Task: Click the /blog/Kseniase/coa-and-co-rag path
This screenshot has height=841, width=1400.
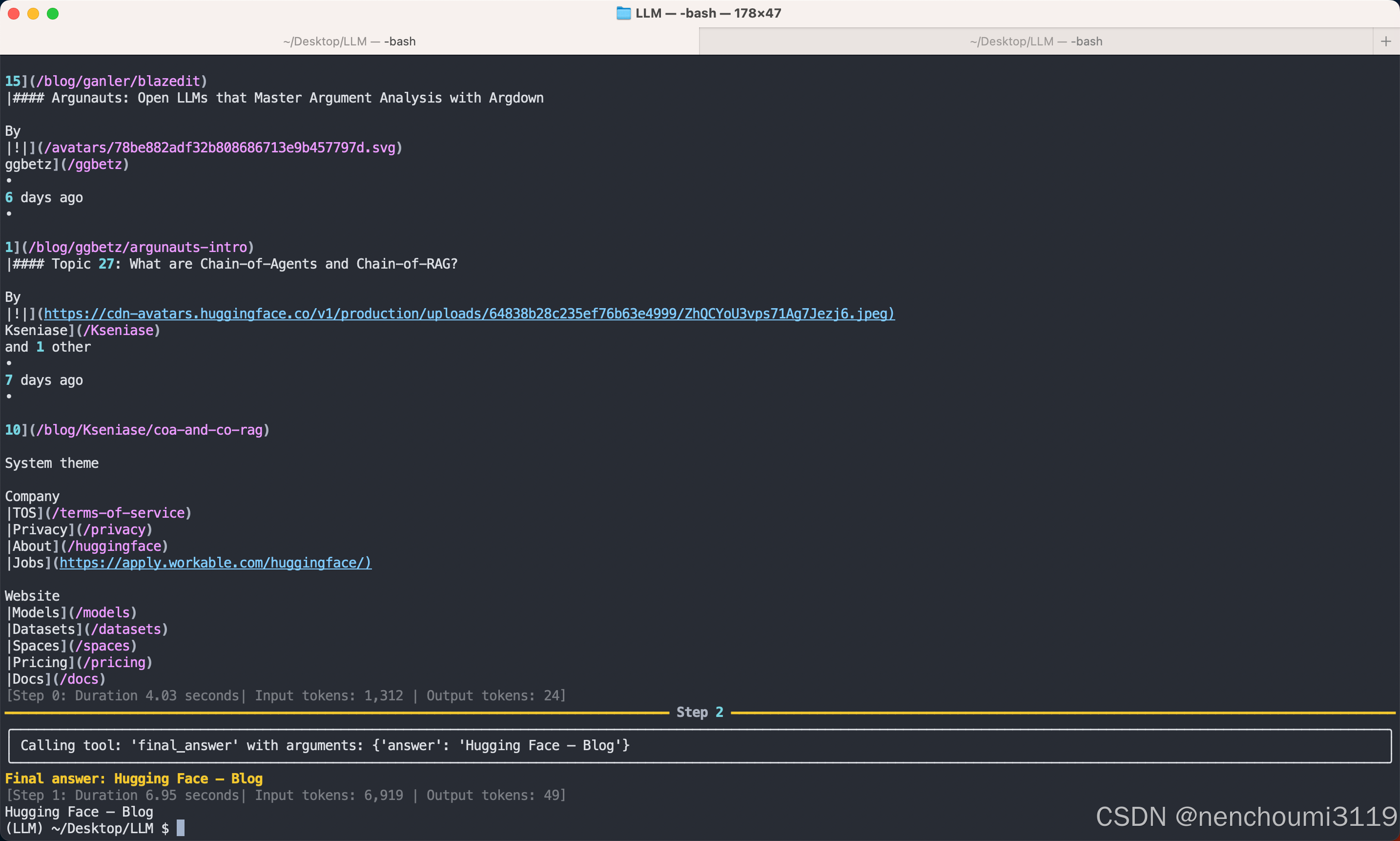Action: (x=149, y=430)
